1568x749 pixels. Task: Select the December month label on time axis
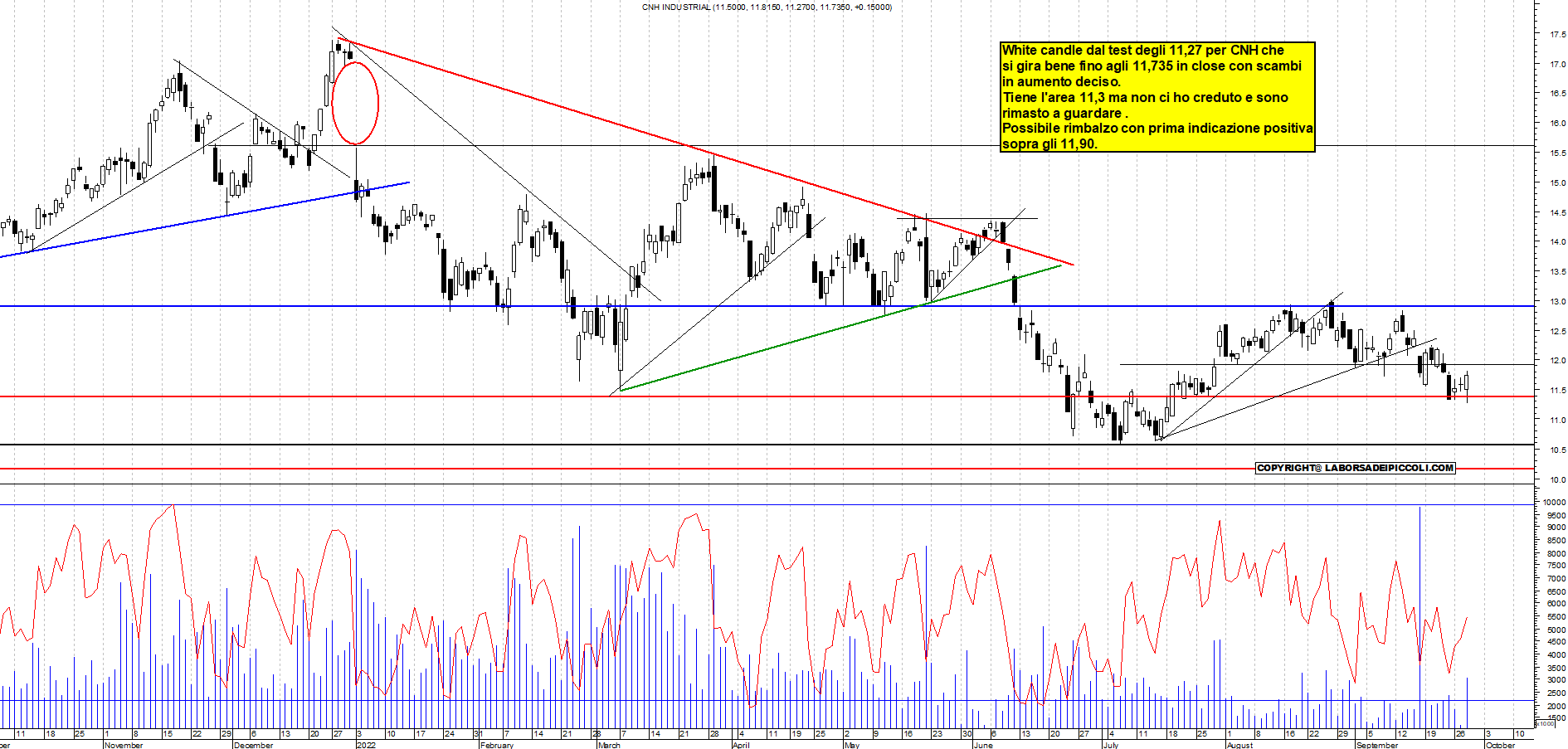coord(253,745)
